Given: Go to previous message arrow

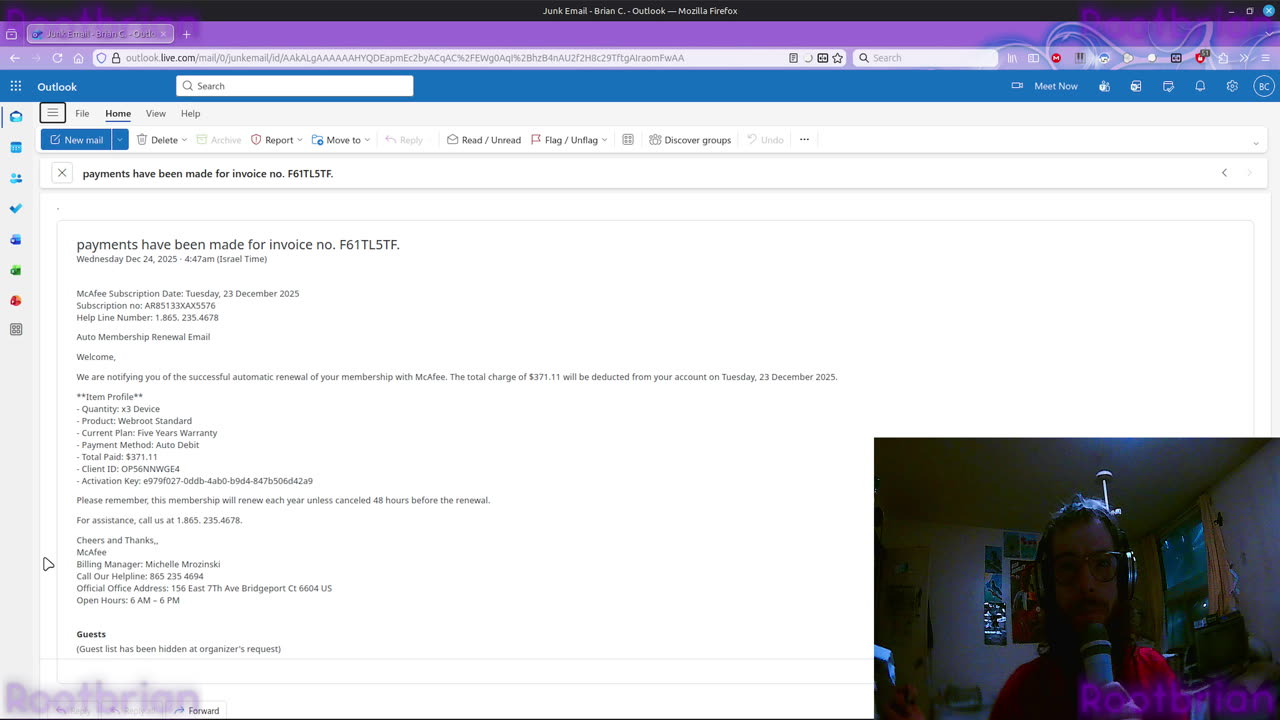Looking at the screenshot, I should [1224, 173].
